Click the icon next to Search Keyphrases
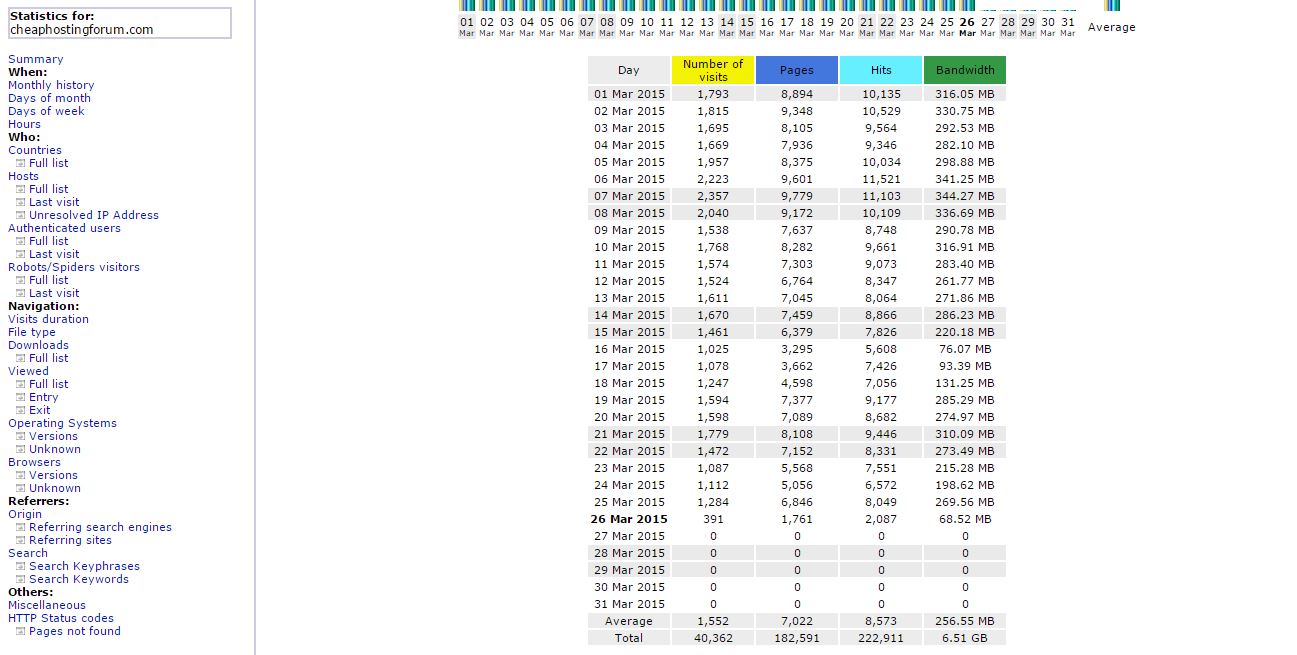This screenshot has width=1297, height=655. [x=20, y=566]
